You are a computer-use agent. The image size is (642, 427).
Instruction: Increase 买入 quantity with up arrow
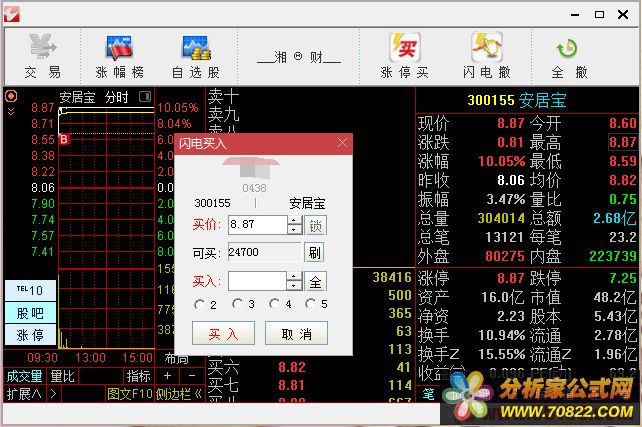[x=294, y=276]
